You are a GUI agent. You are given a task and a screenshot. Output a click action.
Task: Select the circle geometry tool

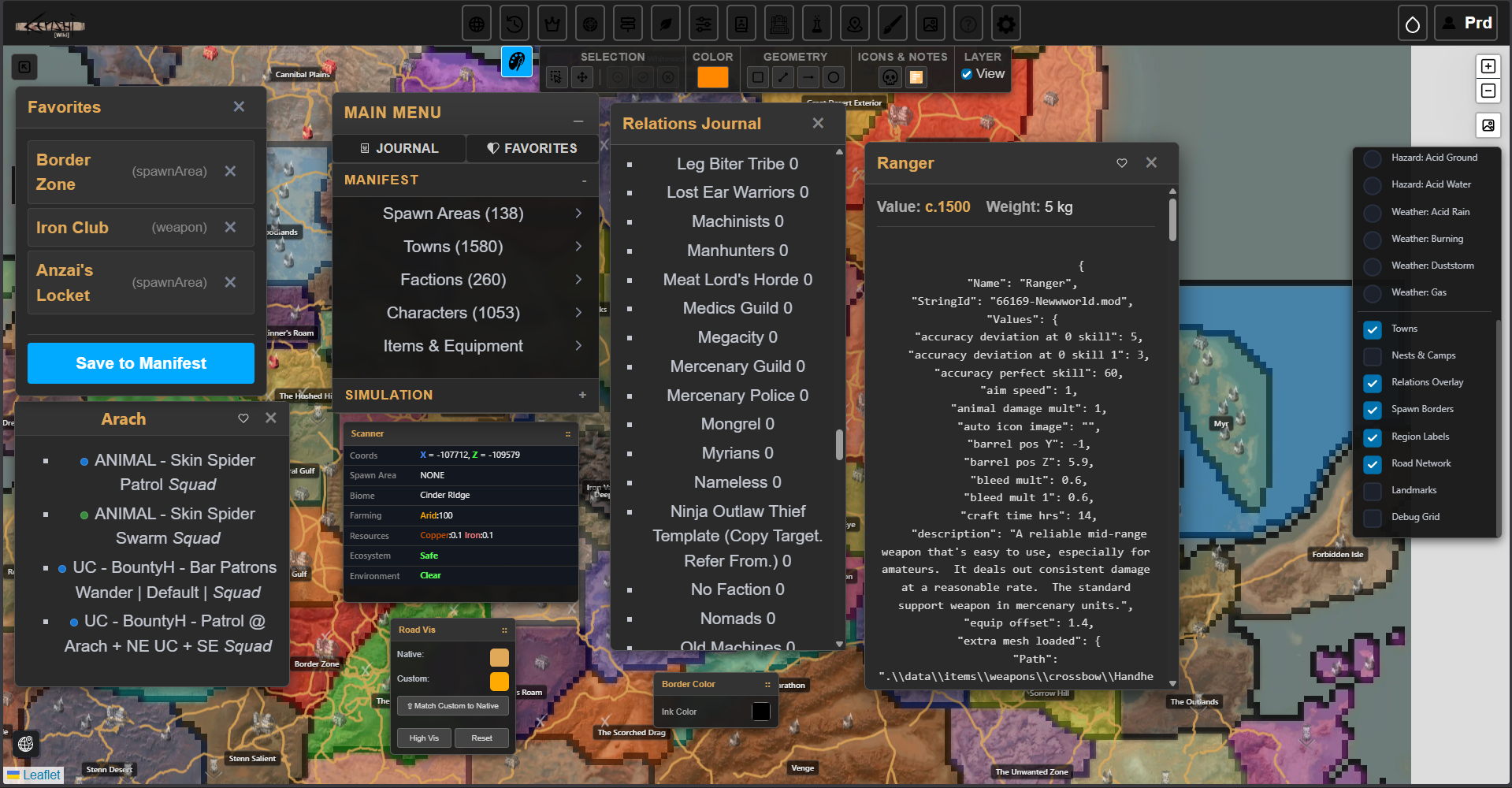coord(834,77)
